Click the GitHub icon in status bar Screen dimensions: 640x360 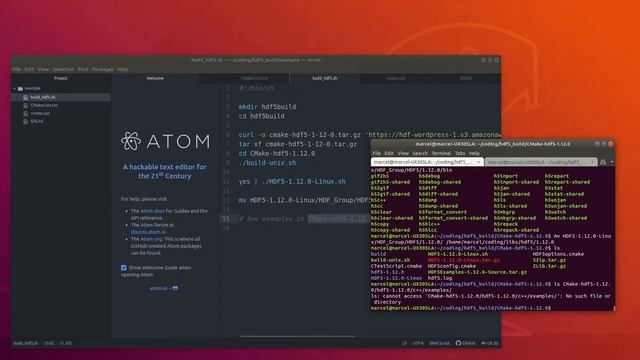pyautogui.click(x=458, y=343)
